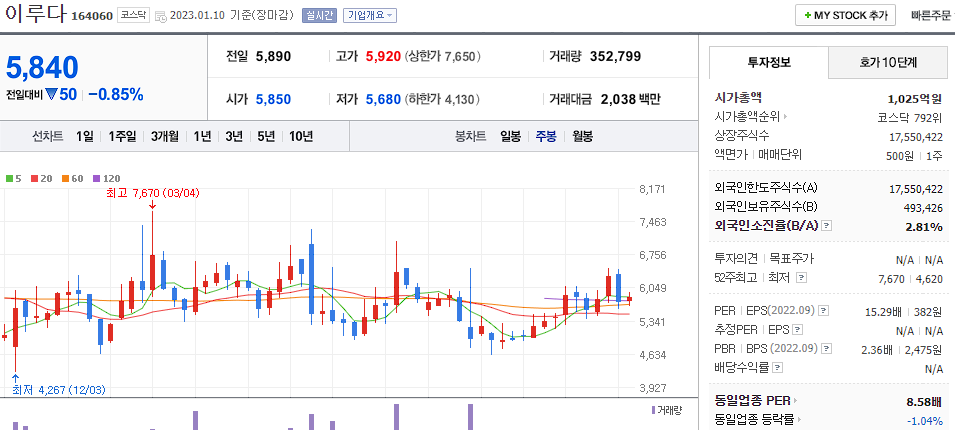The height and width of the screenshot is (430, 955).
Task: Click the down triangle icon beside 50
Action: pyautogui.click(x=51, y=94)
